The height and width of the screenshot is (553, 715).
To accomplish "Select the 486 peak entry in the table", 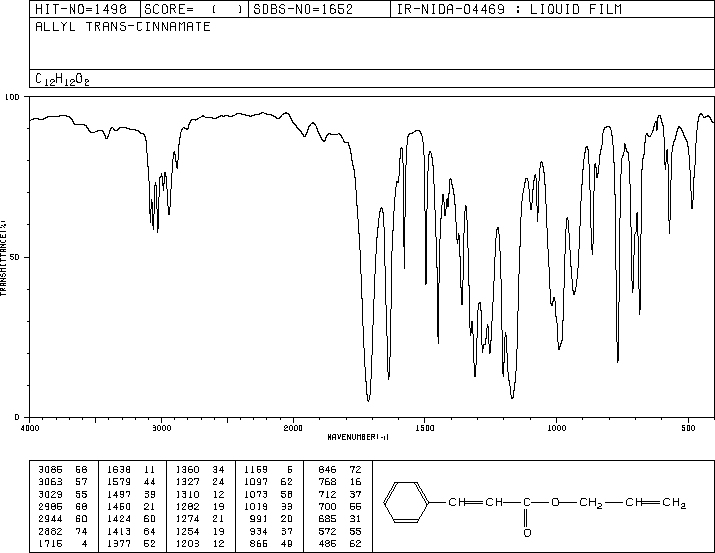I will pos(340,543).
